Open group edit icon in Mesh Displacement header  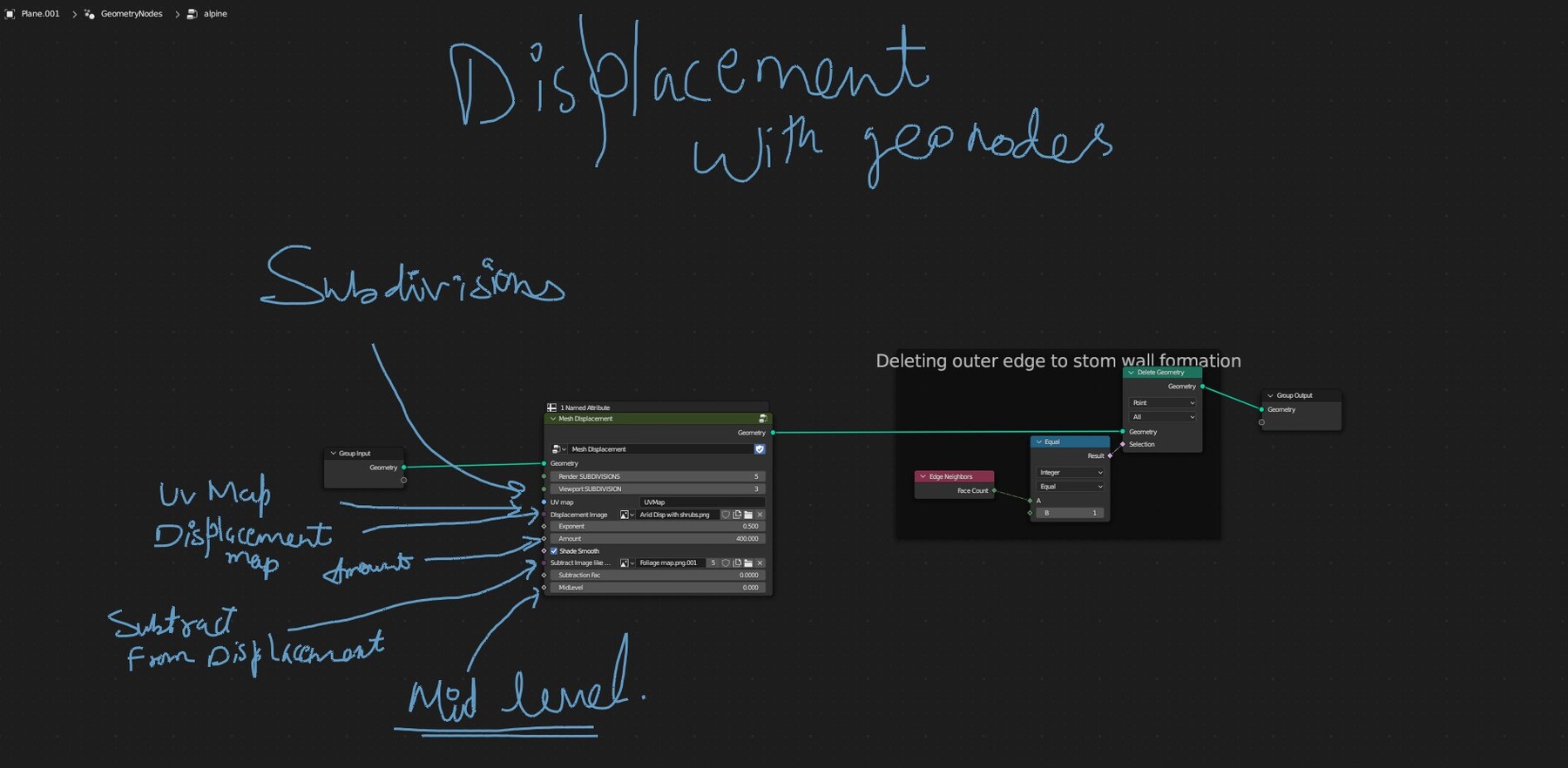763,419
